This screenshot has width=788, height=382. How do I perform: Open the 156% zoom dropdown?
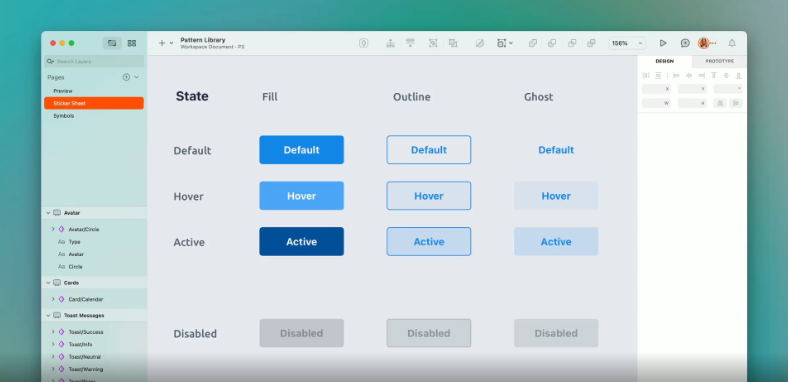[627, 43]
